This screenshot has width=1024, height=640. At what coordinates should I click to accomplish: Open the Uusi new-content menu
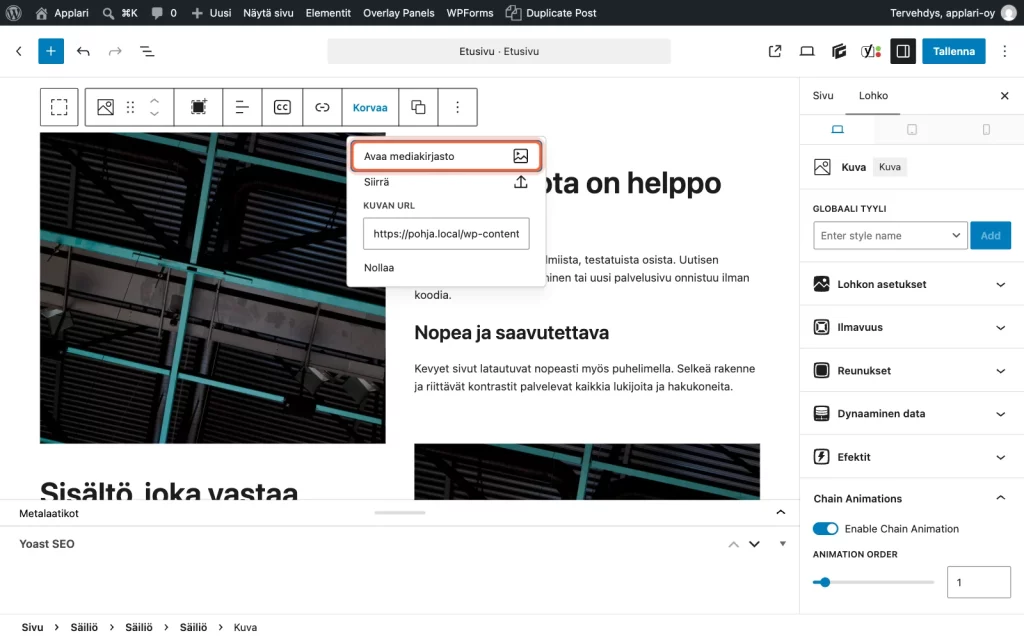pyautogui.click(x=211, y=12)
